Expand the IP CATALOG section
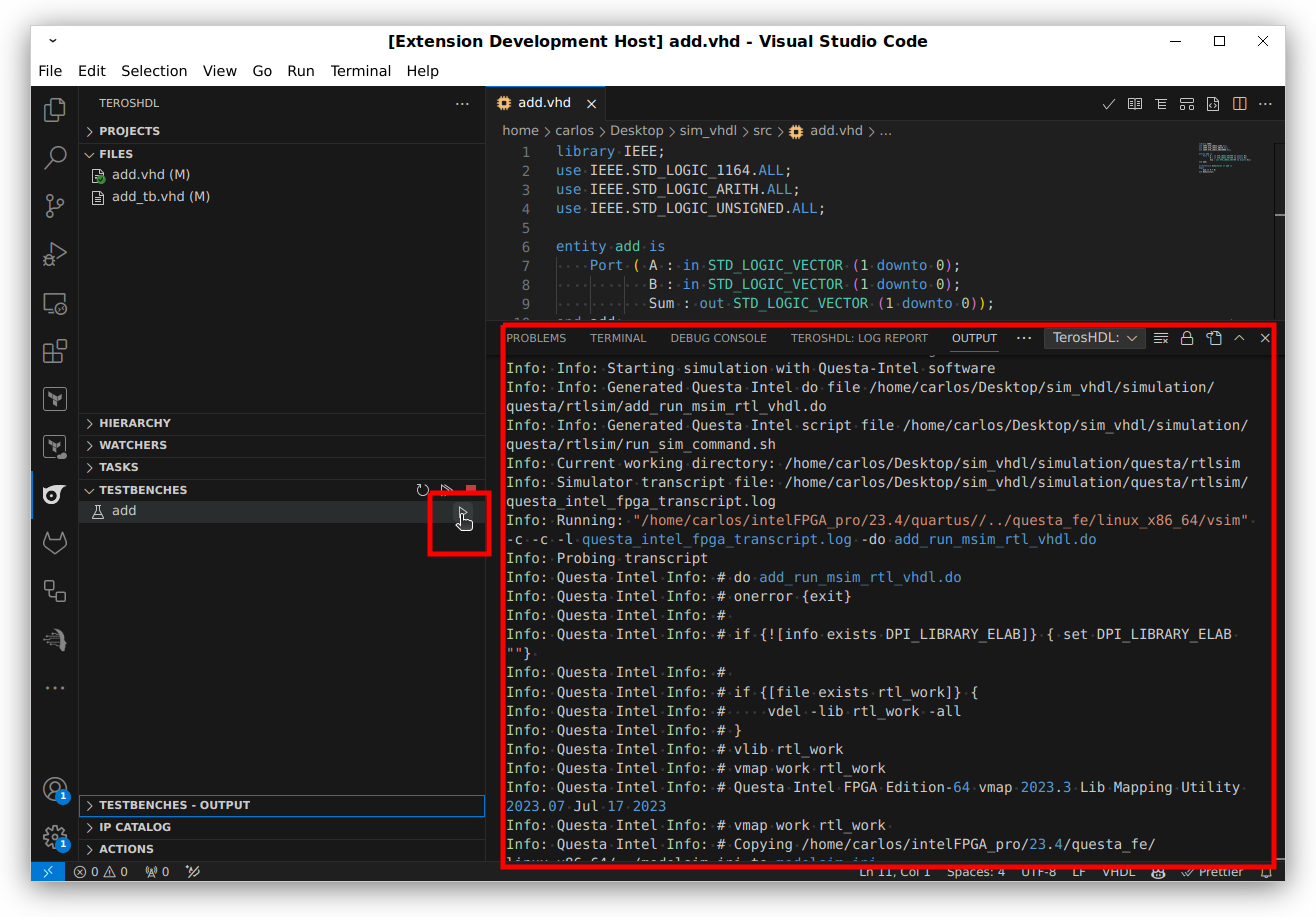Viewport: 1316px width, 917px height. coord(282,827)
